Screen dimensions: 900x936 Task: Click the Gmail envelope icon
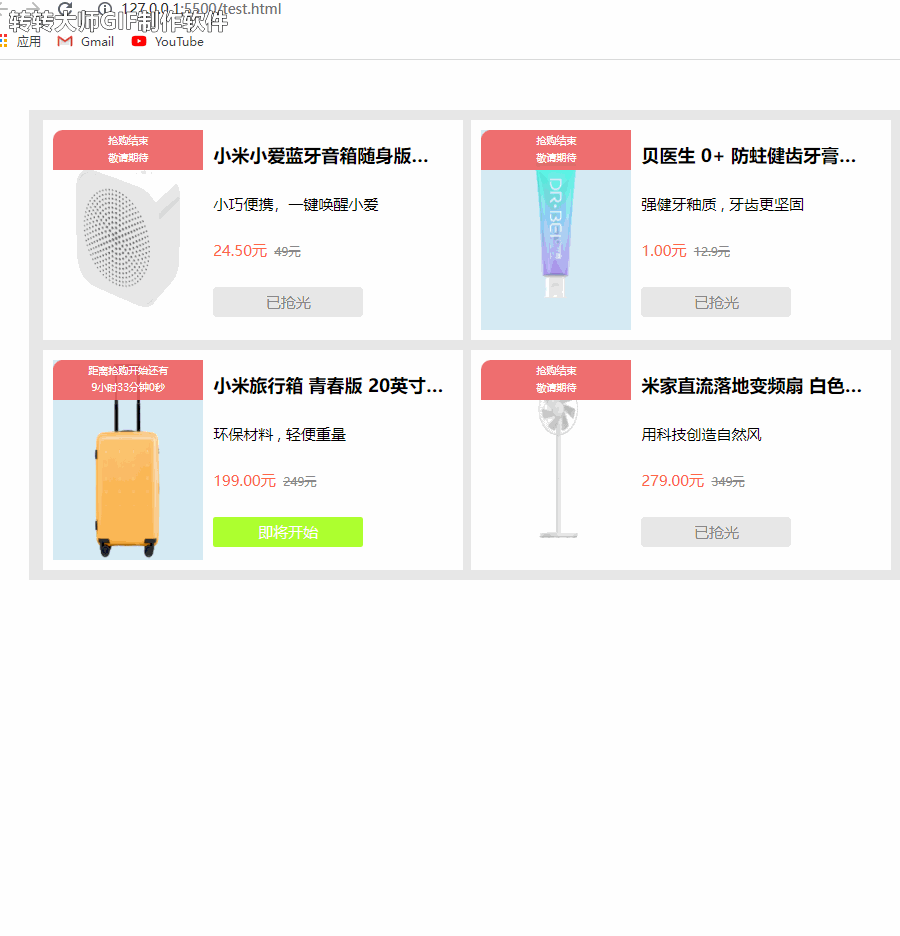pos(64,41)
